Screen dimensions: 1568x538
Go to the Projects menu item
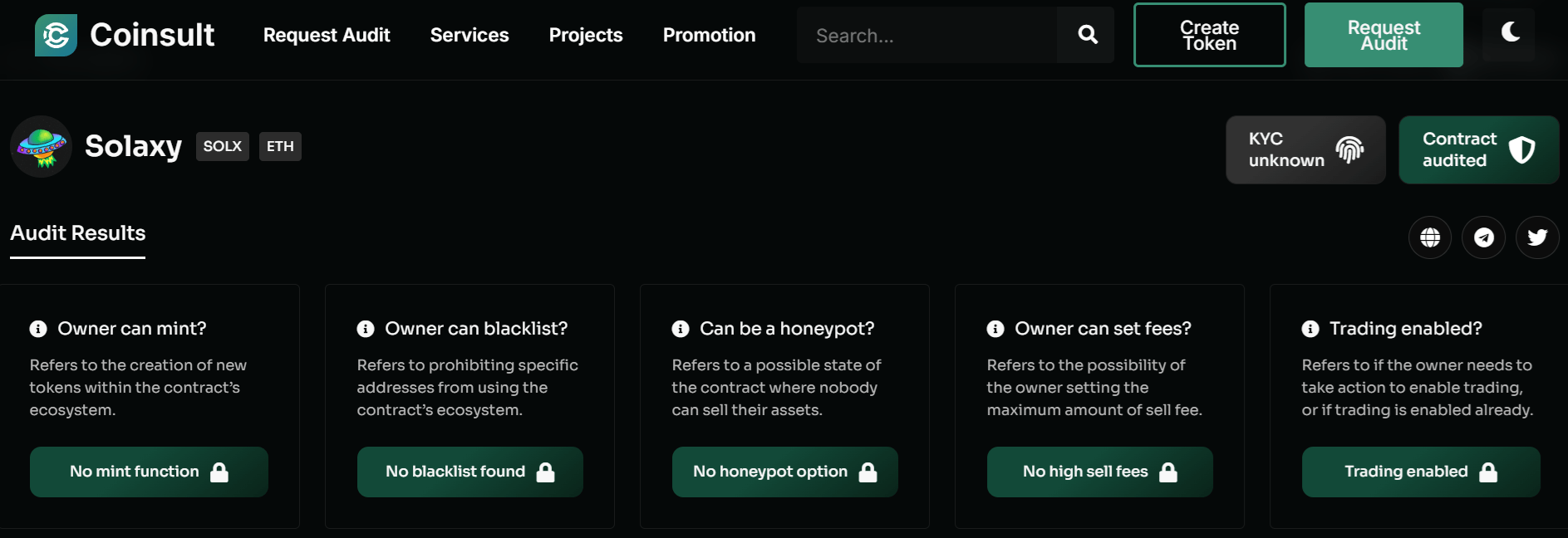tap(586, 35)
